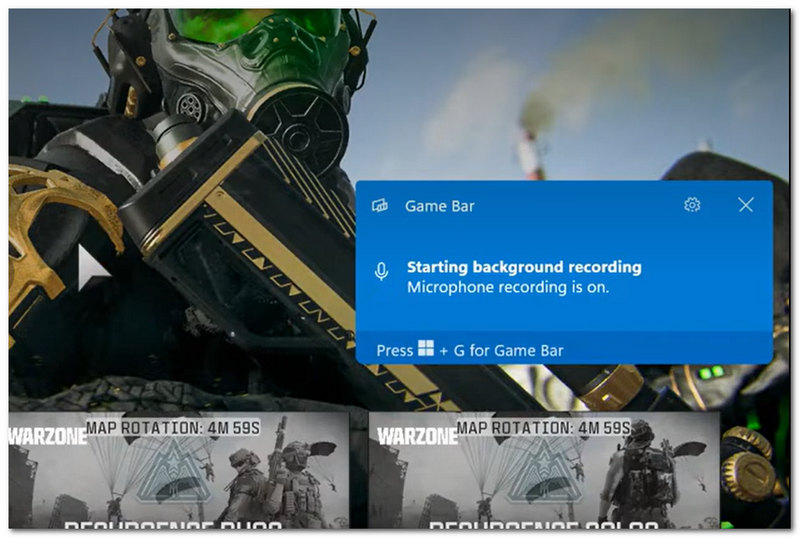Image resolution: width=800 pixels, height=538 pixels.
Task: Click the Windows logo key icon
Action: tap(426, 348)
